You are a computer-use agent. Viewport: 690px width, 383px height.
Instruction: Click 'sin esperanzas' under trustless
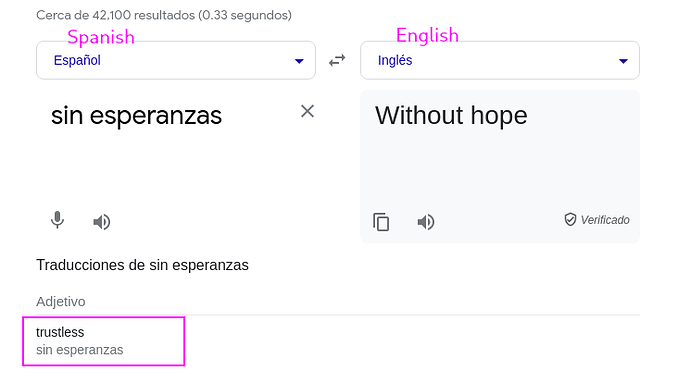[80, 350]
